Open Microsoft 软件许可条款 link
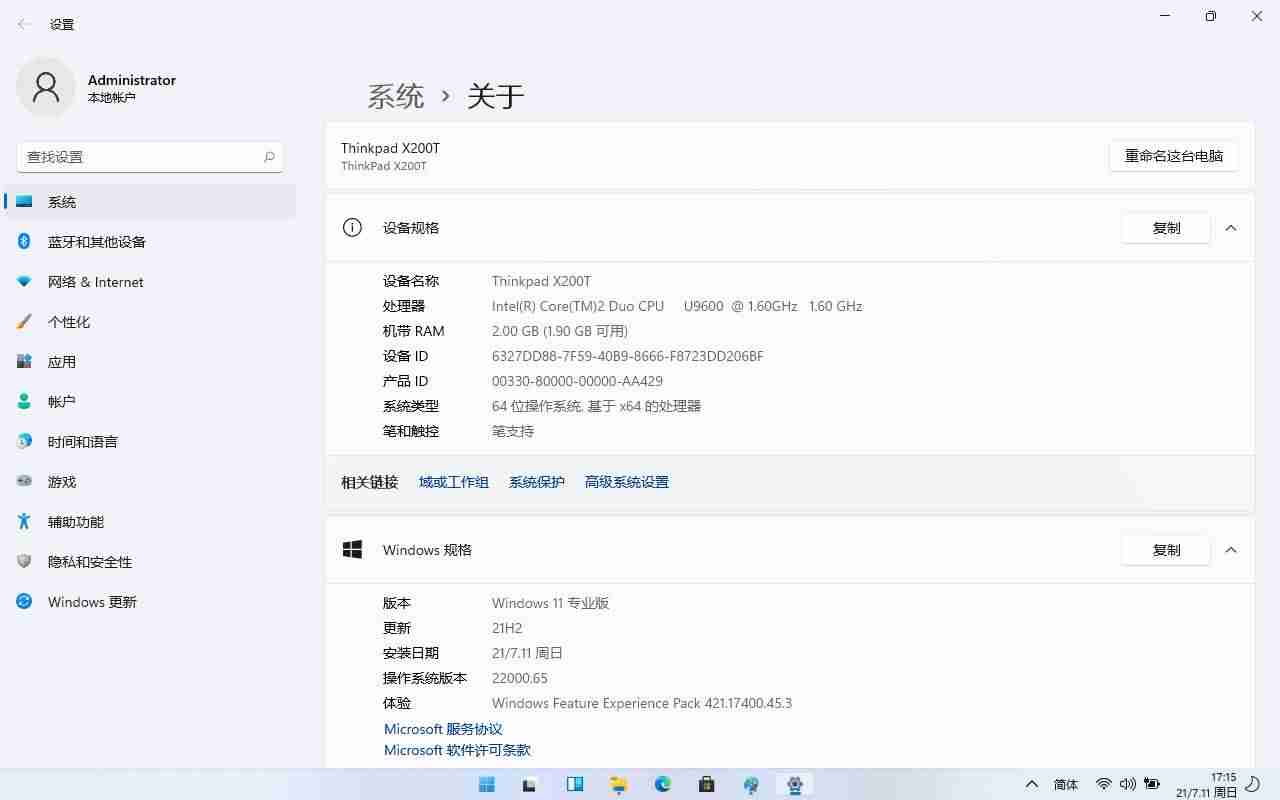This screenshot has width=1280, height=800. (x=457, y=750)
